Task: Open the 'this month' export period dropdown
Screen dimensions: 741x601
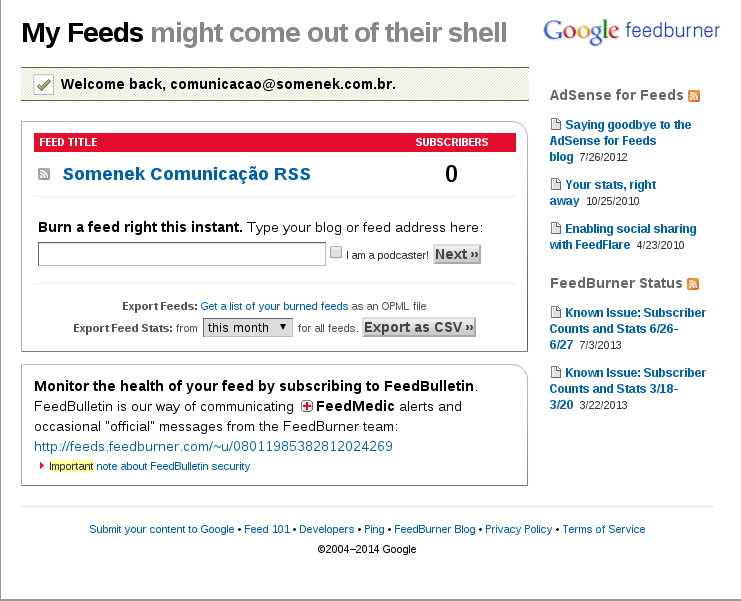Action: tap(247, 327)
